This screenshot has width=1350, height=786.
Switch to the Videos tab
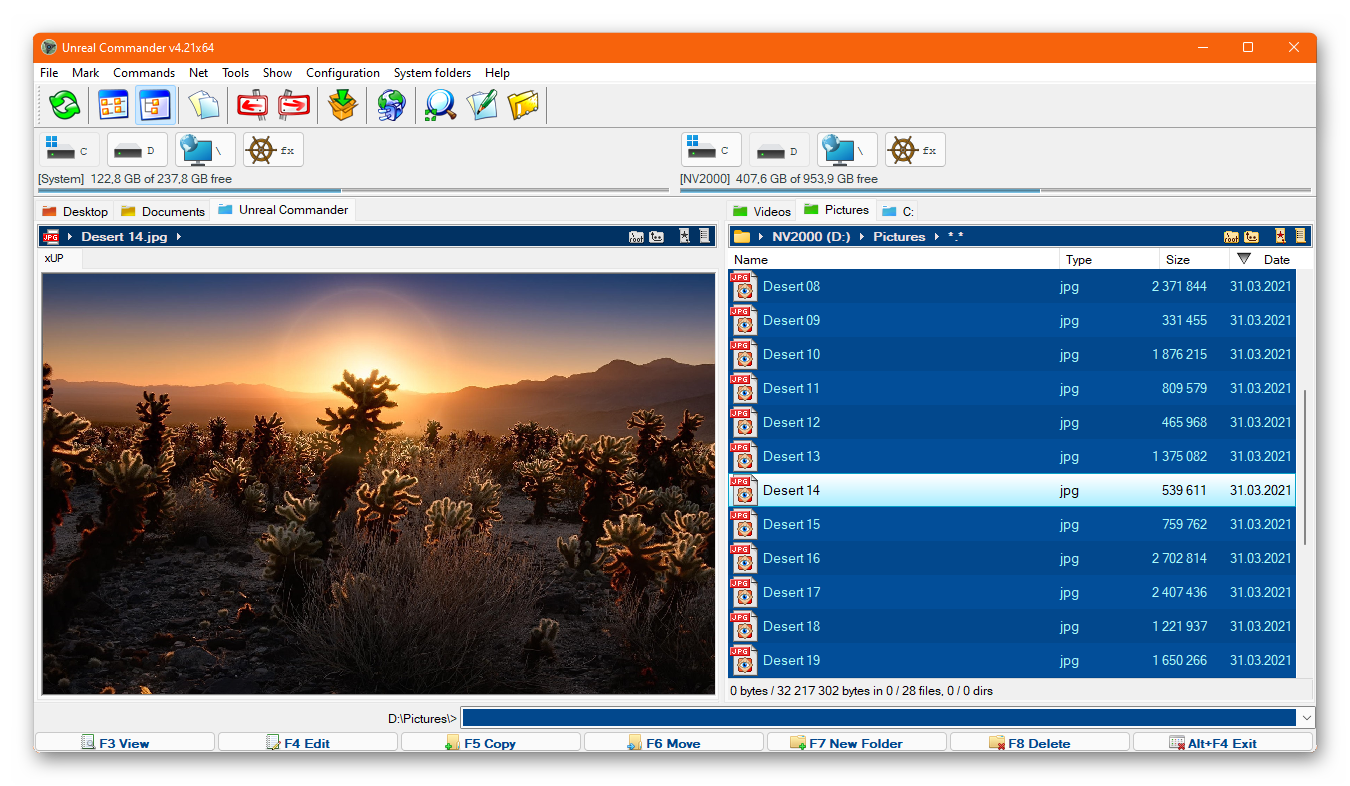tap(762, 211)
